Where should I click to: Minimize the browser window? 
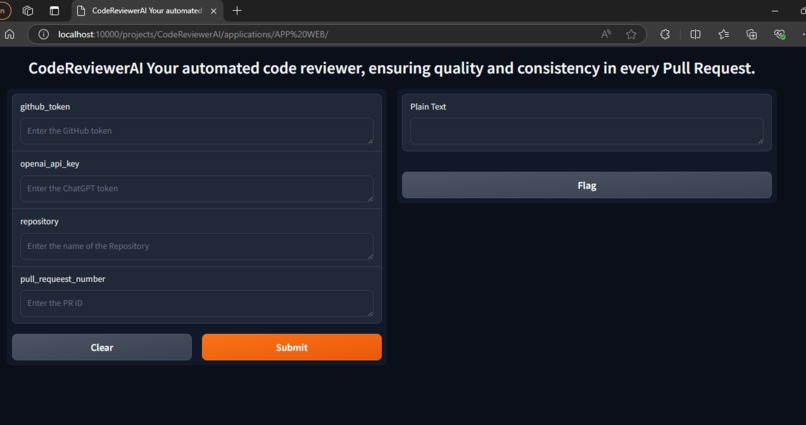click(775, 11)
